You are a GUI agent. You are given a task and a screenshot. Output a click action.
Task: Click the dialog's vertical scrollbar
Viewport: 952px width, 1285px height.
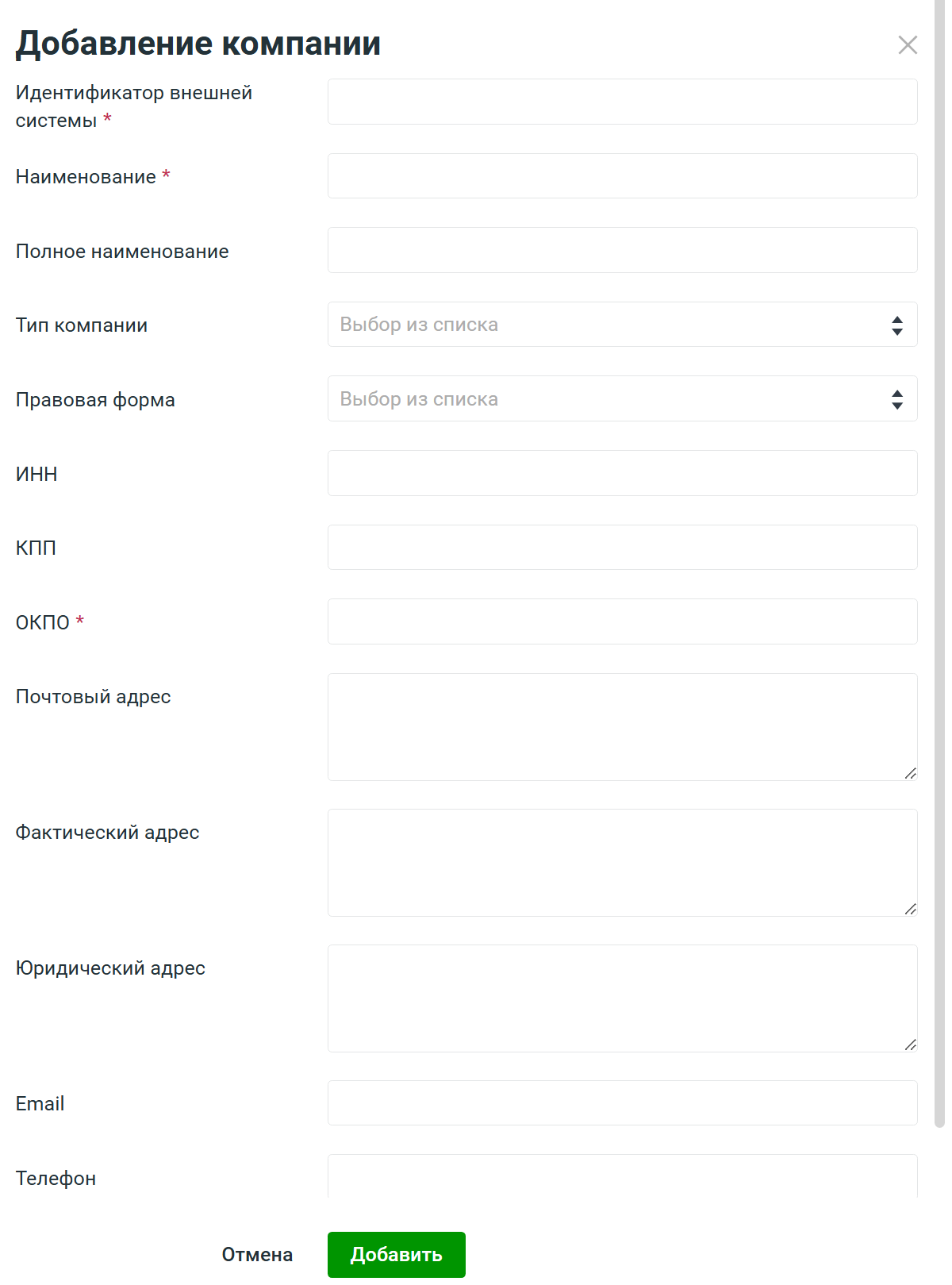pos(939,556)
